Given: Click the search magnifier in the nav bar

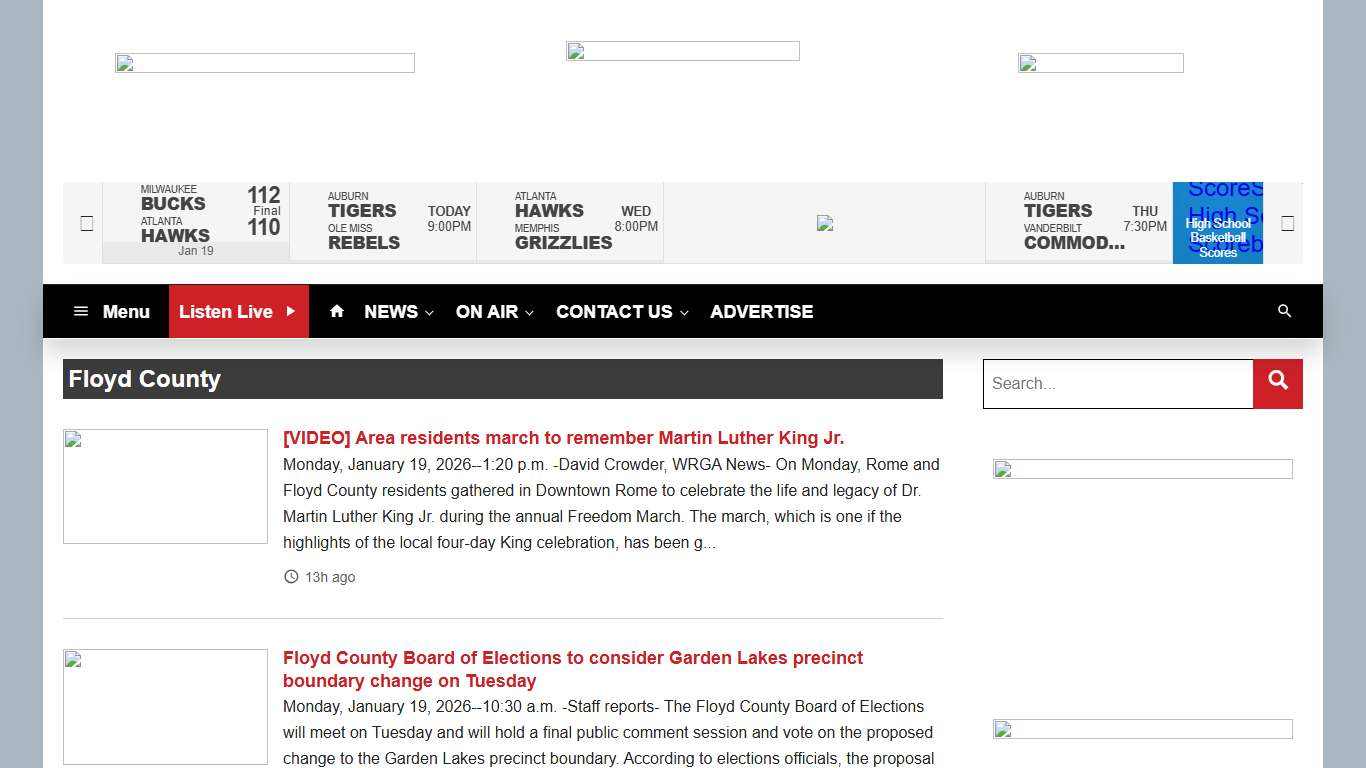Looking at the screenshot, I should point(1284,311).
